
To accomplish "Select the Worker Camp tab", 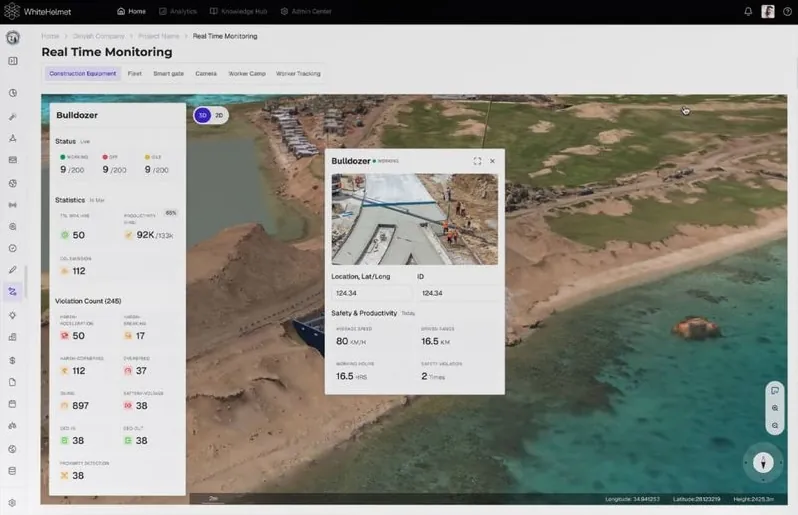I will click(x=247, y=74).
